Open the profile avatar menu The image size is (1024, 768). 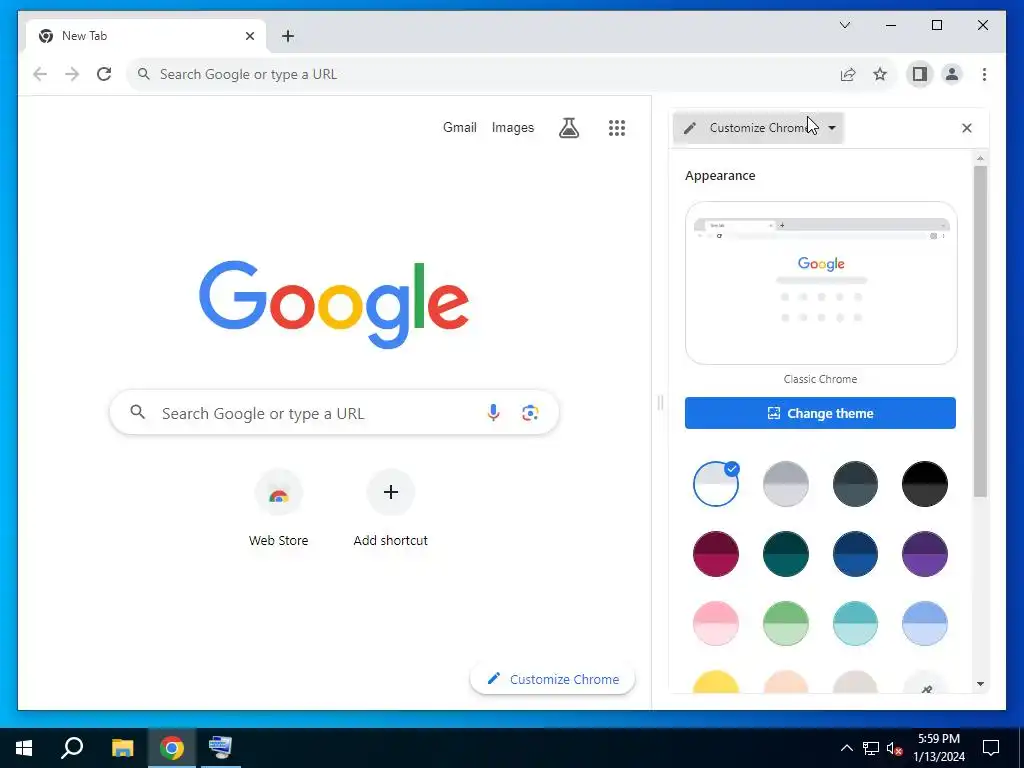click(x=952, y=74)
